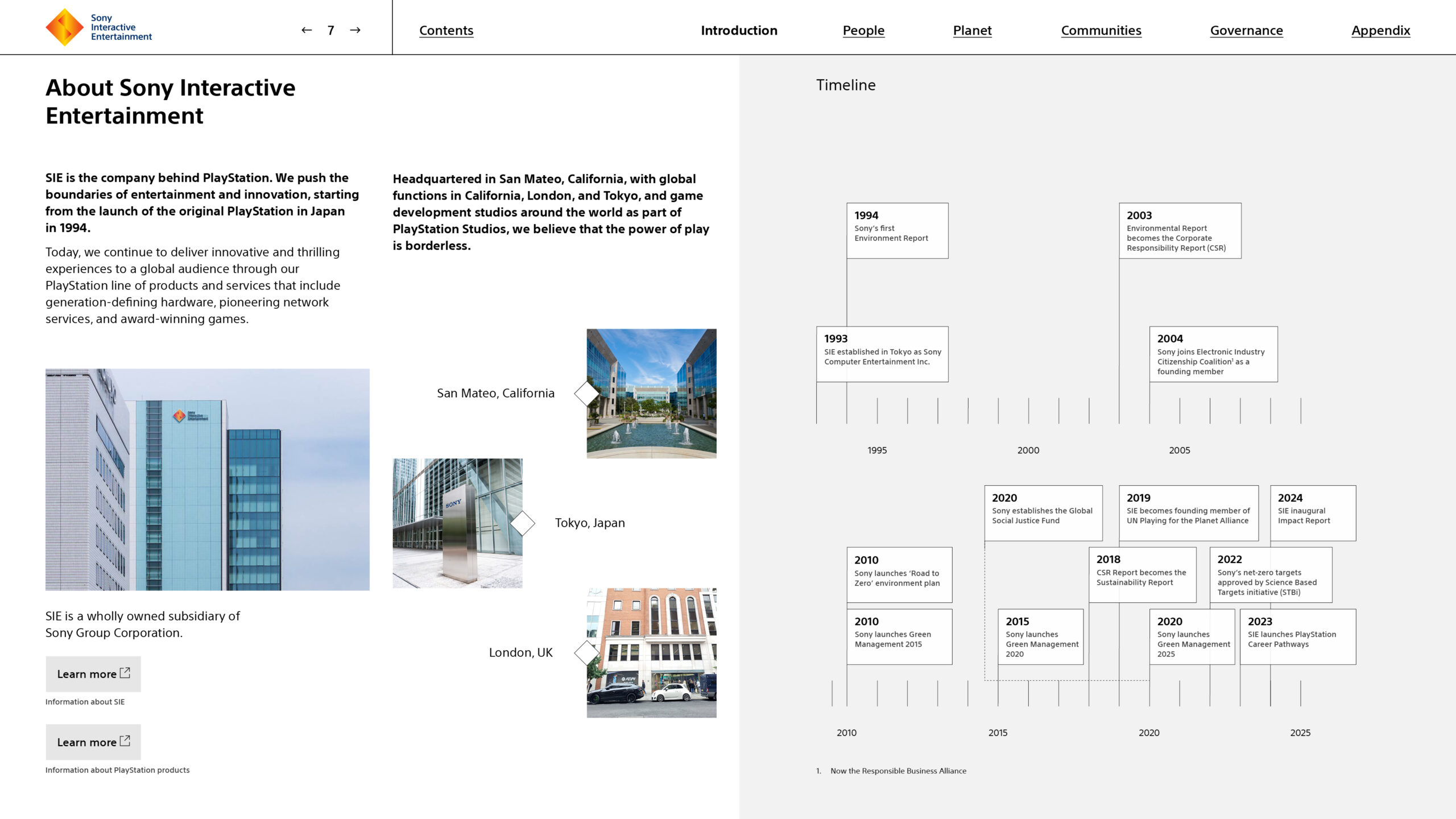
Task: Click the SIE headquarters building photo
Action: pos(208,479)
